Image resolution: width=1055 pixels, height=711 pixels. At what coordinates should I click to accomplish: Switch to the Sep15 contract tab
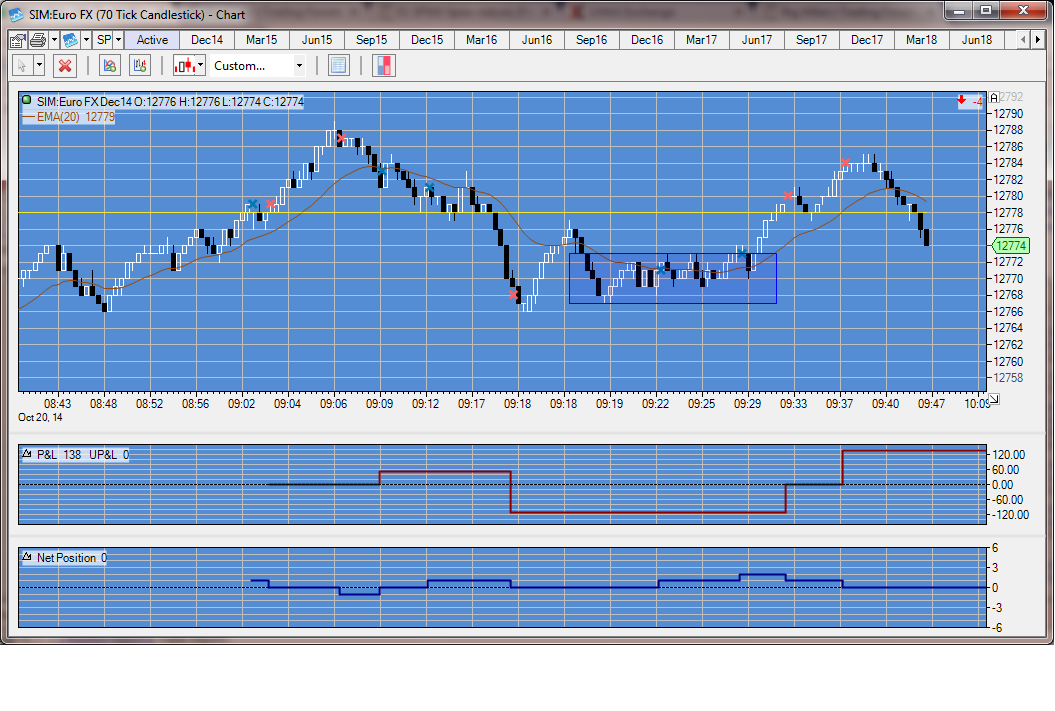(x=371, y=40)
